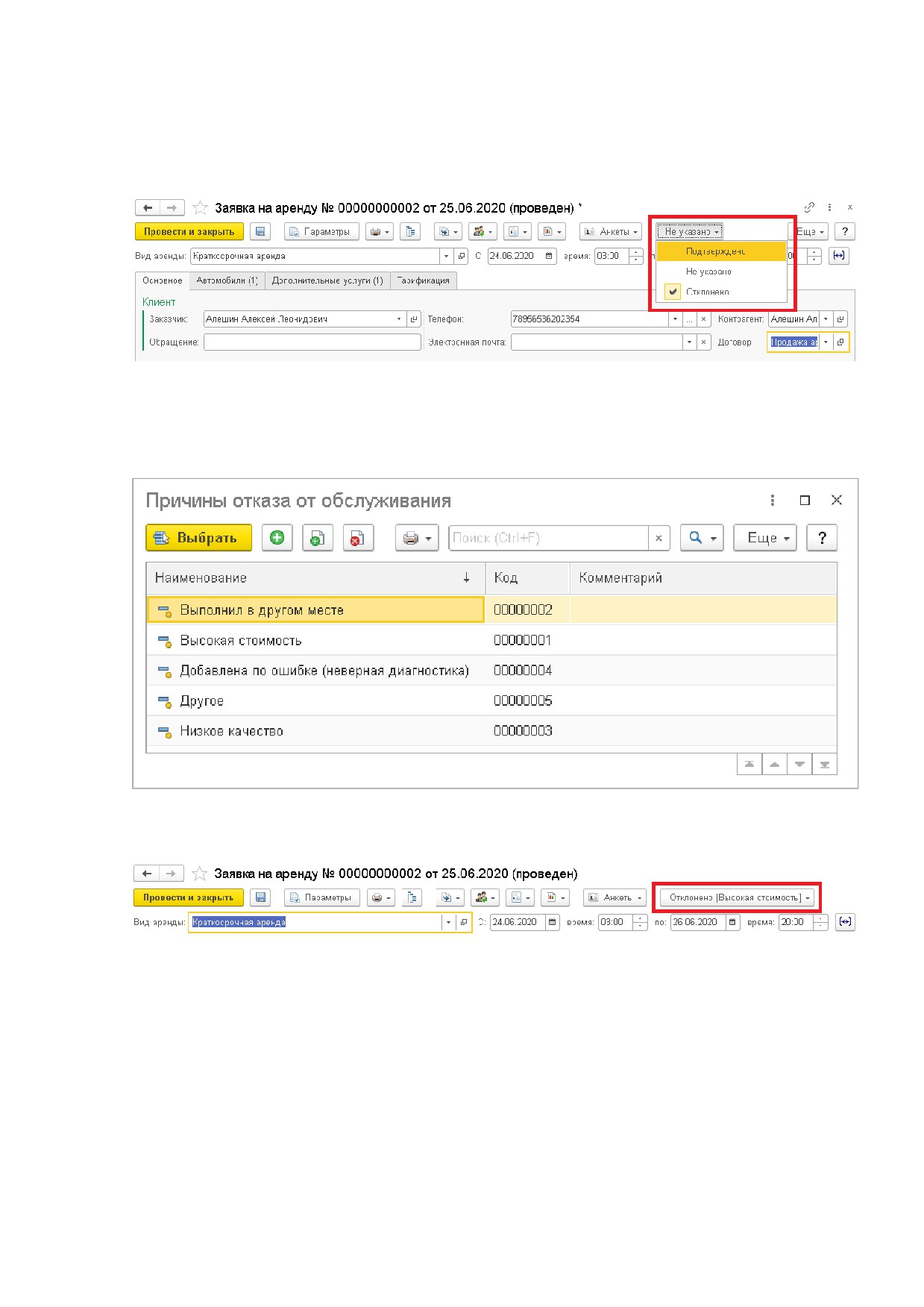924x1307 pixels.
Task: Expand the Договор dropdown arrow
Action: pos(826,342)
